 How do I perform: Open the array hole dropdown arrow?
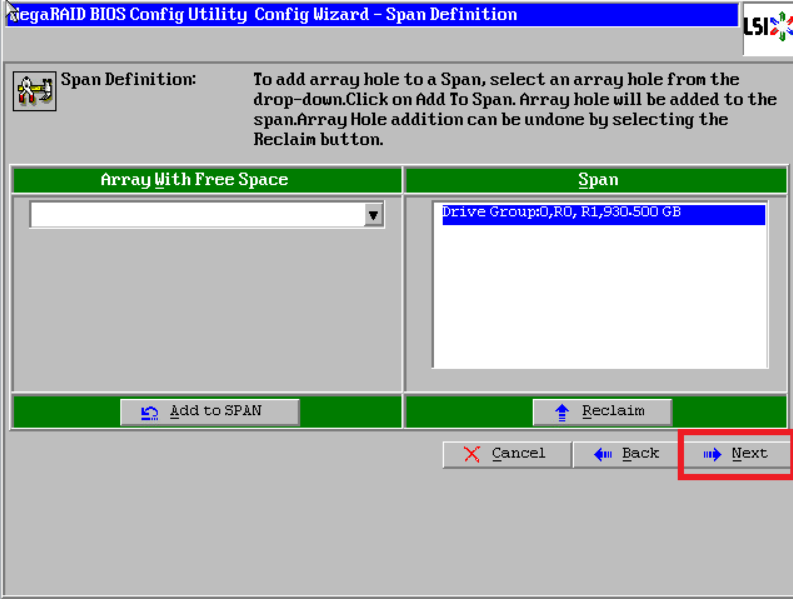(x=373, y=215)
